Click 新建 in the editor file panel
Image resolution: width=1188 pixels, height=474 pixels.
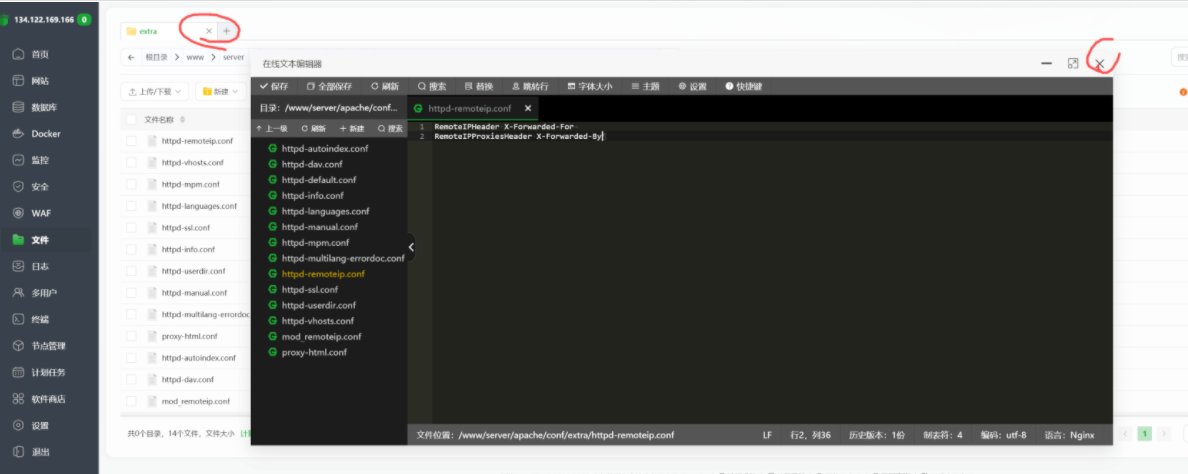point(352,129)
